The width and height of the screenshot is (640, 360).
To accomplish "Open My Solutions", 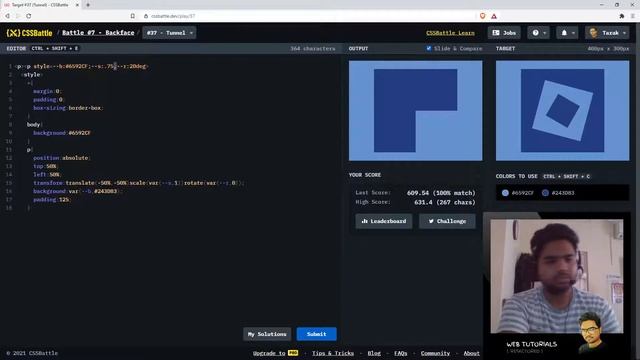I will coord(267,334).
